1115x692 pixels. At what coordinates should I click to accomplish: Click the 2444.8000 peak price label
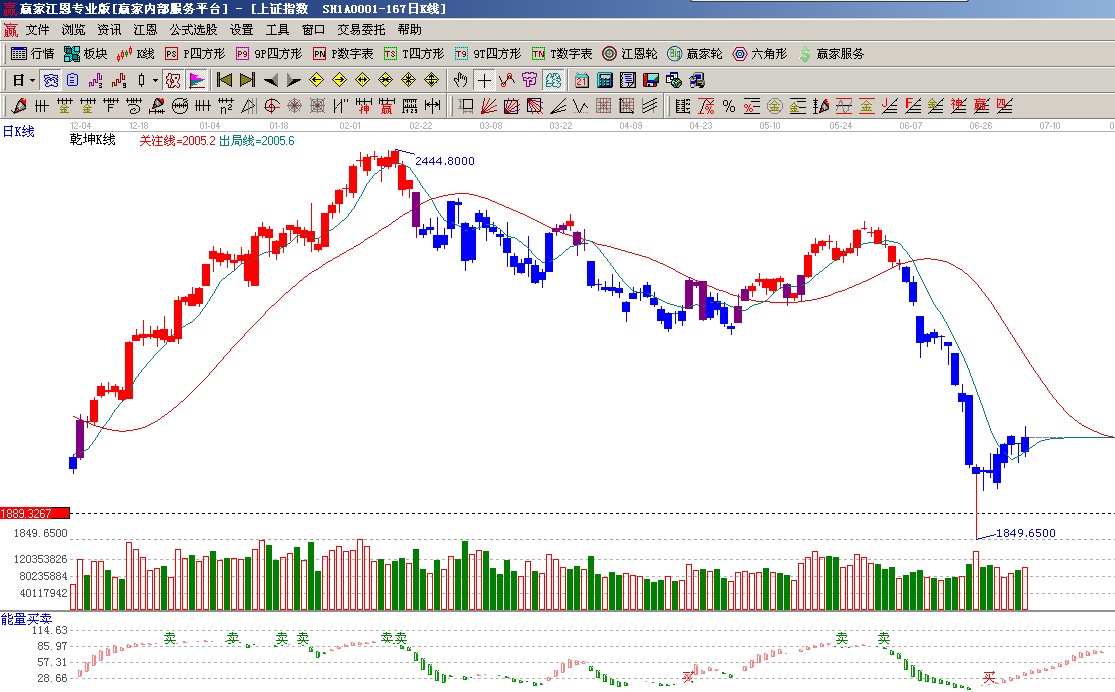[443, 161]
